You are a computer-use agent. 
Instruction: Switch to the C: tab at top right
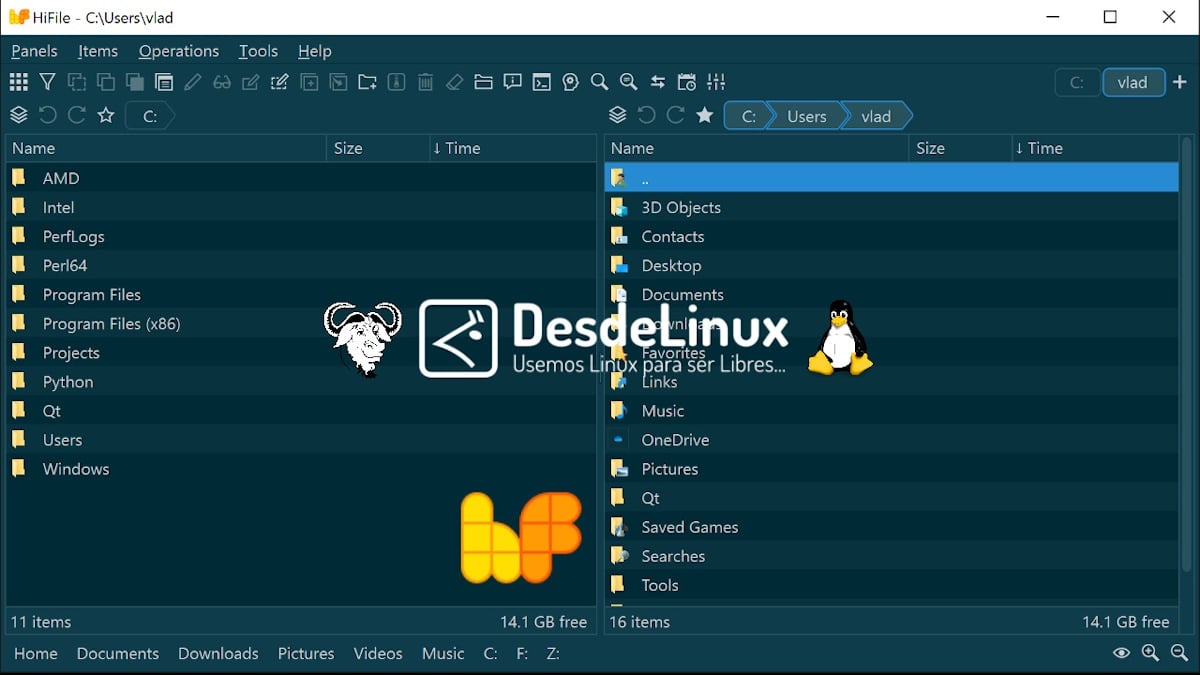[1077, 83]
